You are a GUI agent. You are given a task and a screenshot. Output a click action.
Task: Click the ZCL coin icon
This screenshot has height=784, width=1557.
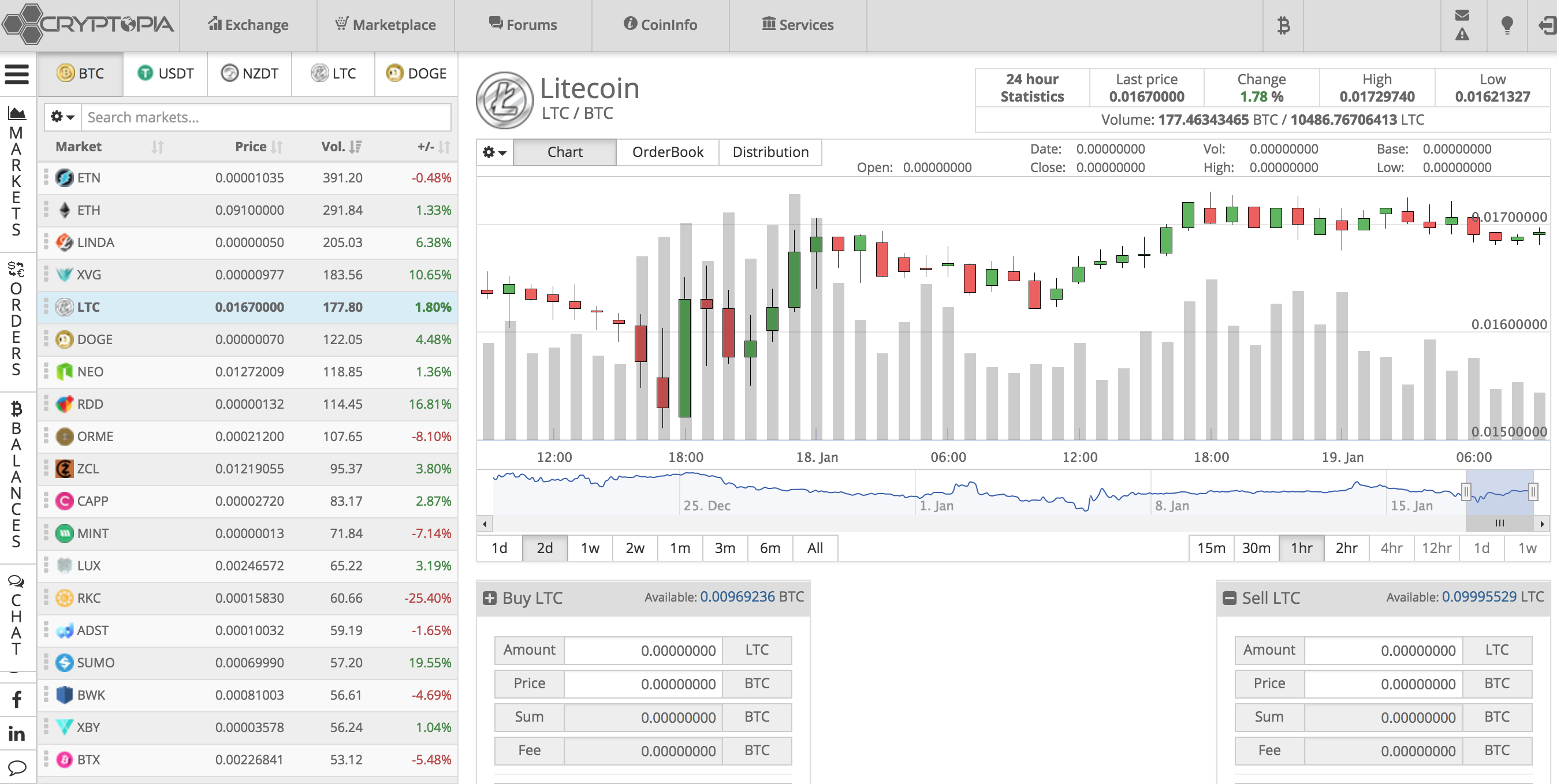click(x=64, y=469)
